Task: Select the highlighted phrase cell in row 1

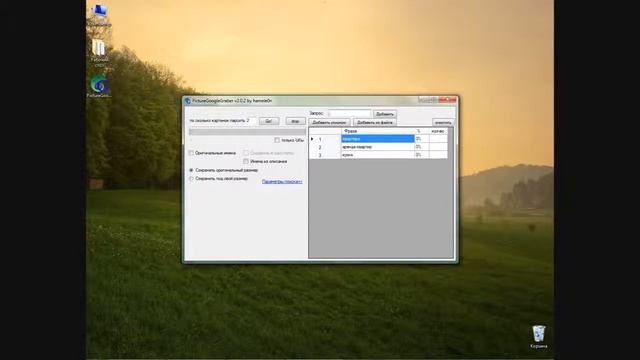Action: tap(378, 139)
